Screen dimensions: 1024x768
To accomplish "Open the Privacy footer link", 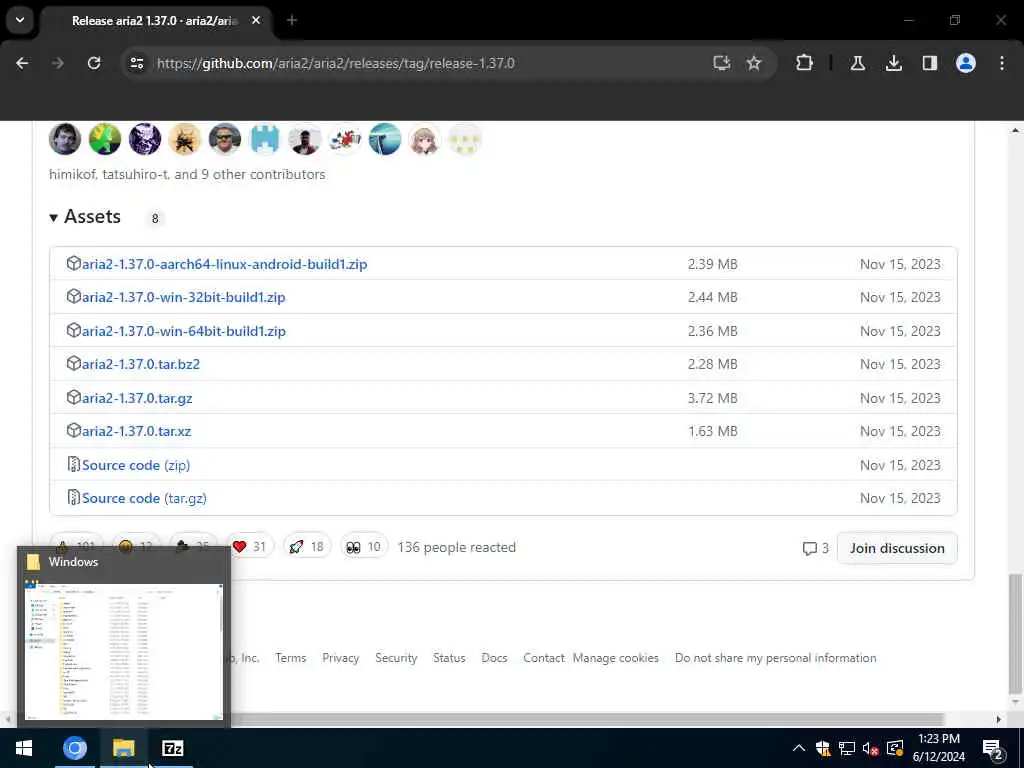I will click(341, 658).
